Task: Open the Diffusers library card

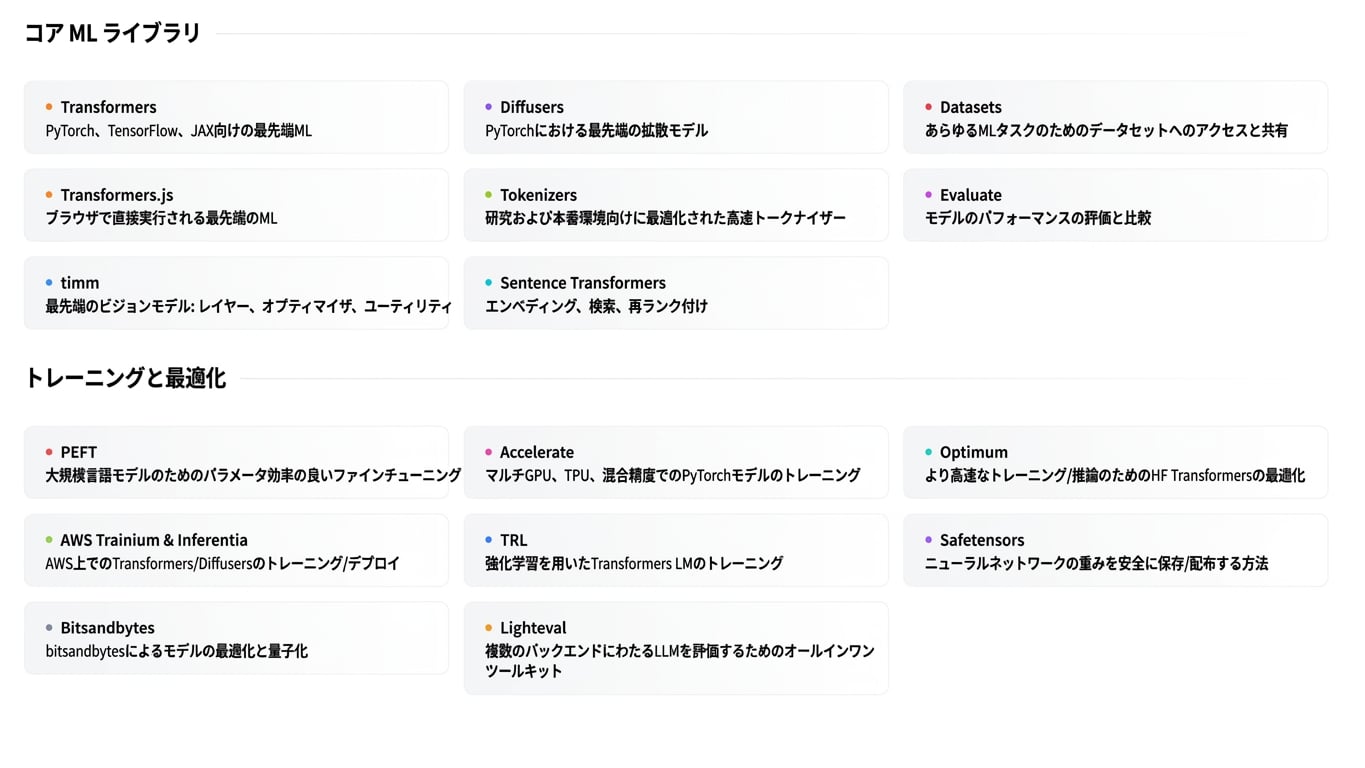Action: point(676,117)
